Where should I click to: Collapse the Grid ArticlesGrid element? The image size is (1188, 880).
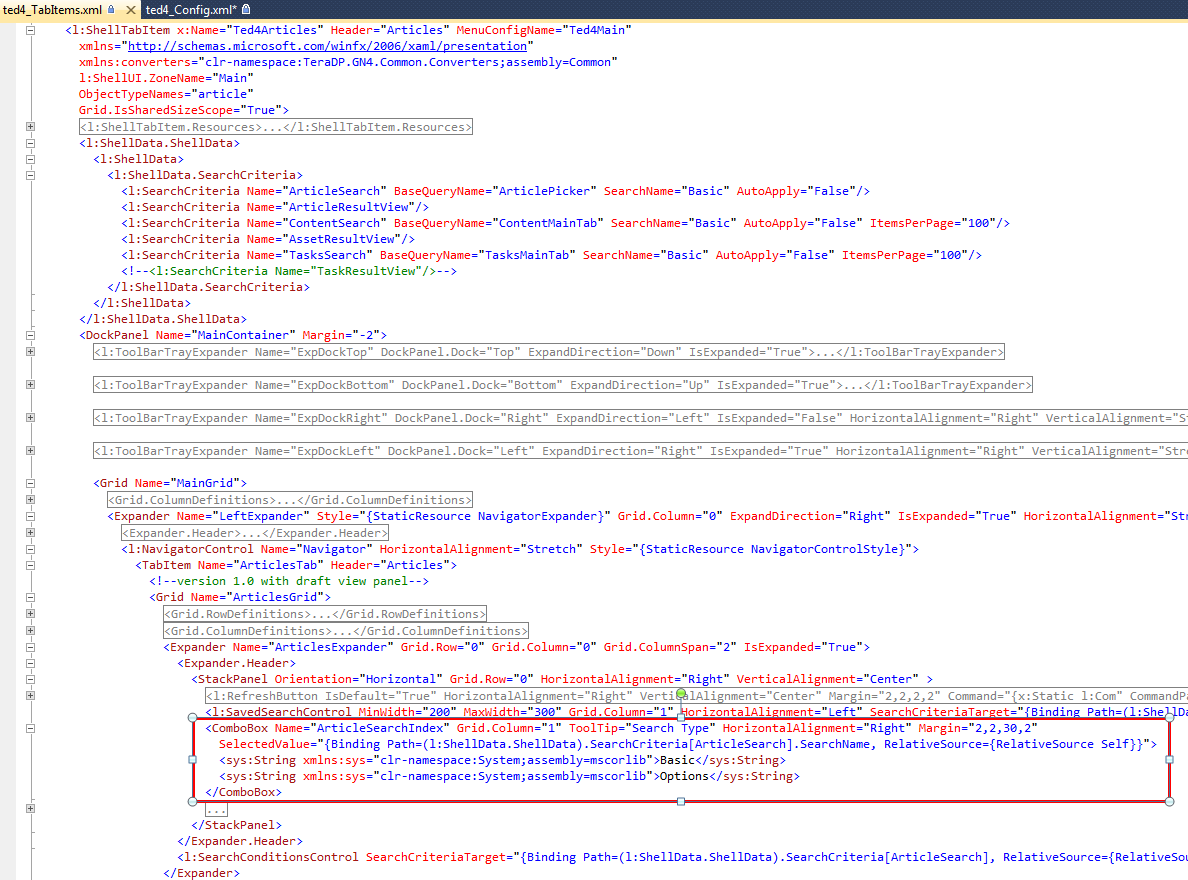30,597
